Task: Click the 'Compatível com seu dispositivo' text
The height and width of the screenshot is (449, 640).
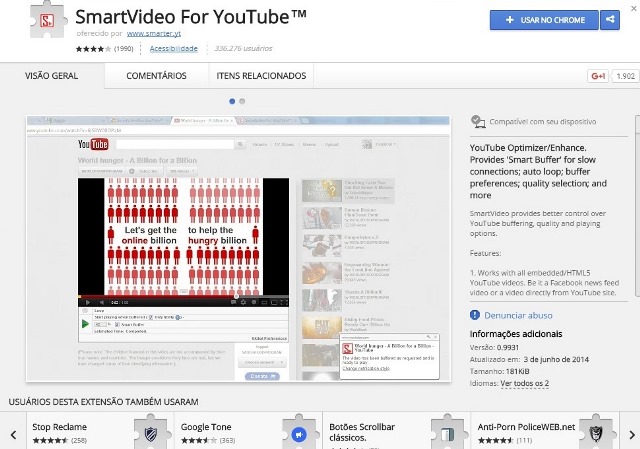Action: (543, 122)
